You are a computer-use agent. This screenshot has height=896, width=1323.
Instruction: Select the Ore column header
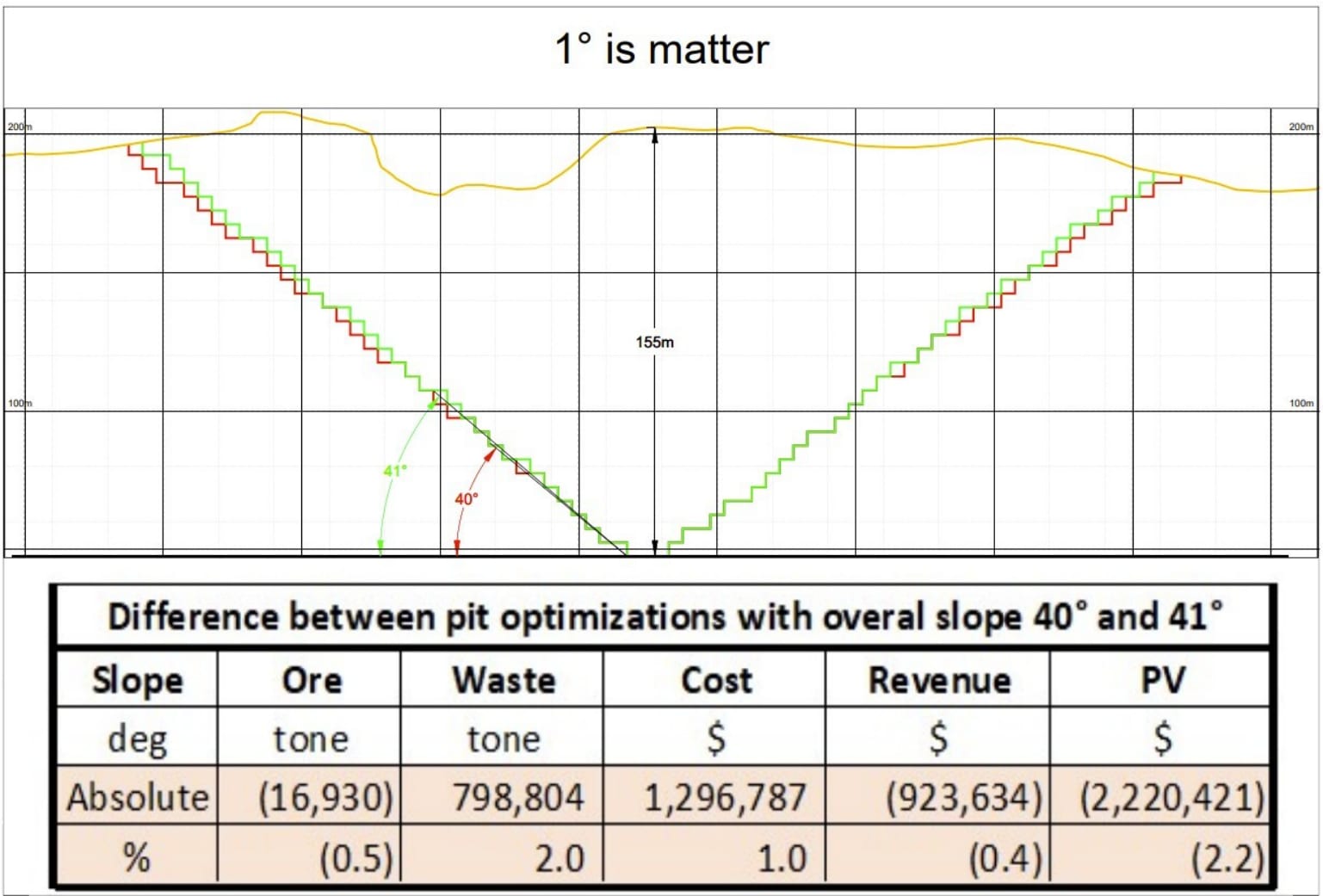310,680
